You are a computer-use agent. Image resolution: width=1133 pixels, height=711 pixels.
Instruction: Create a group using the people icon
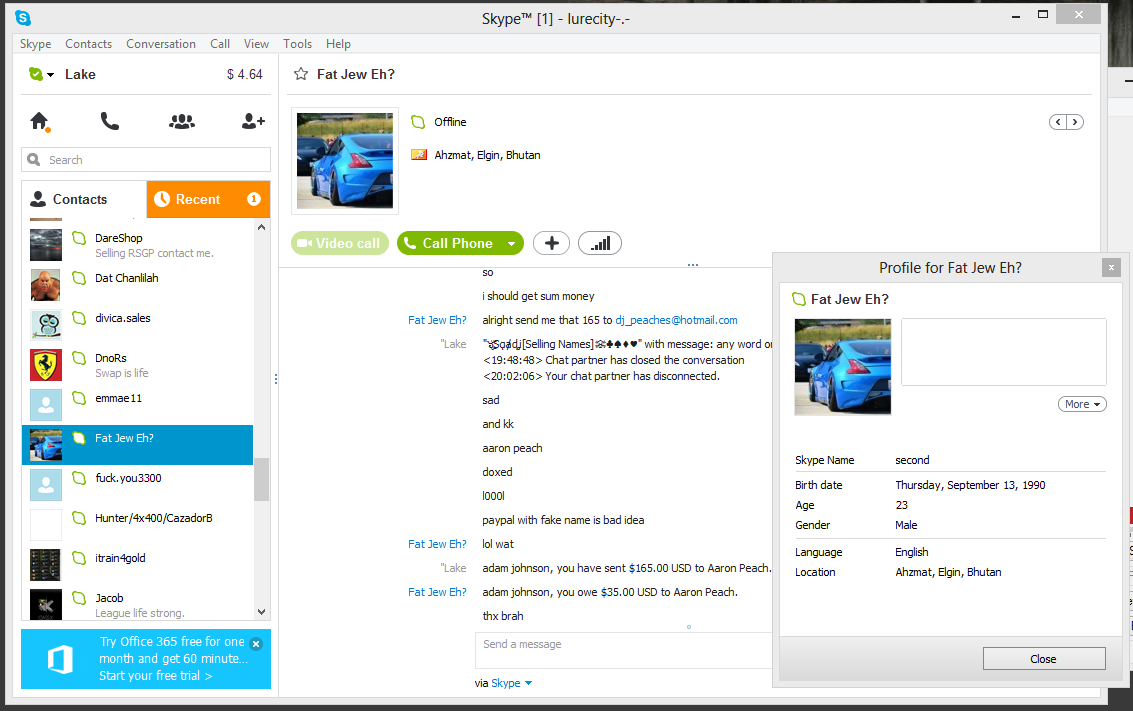181,121
